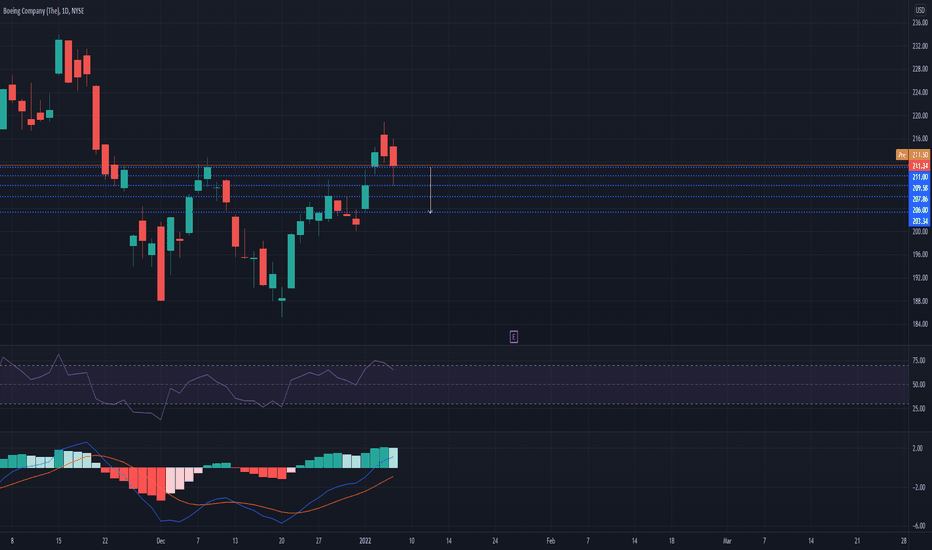Click the red 211.34 last price label
The height and width of the screenshot is (550, 932).
920,166
